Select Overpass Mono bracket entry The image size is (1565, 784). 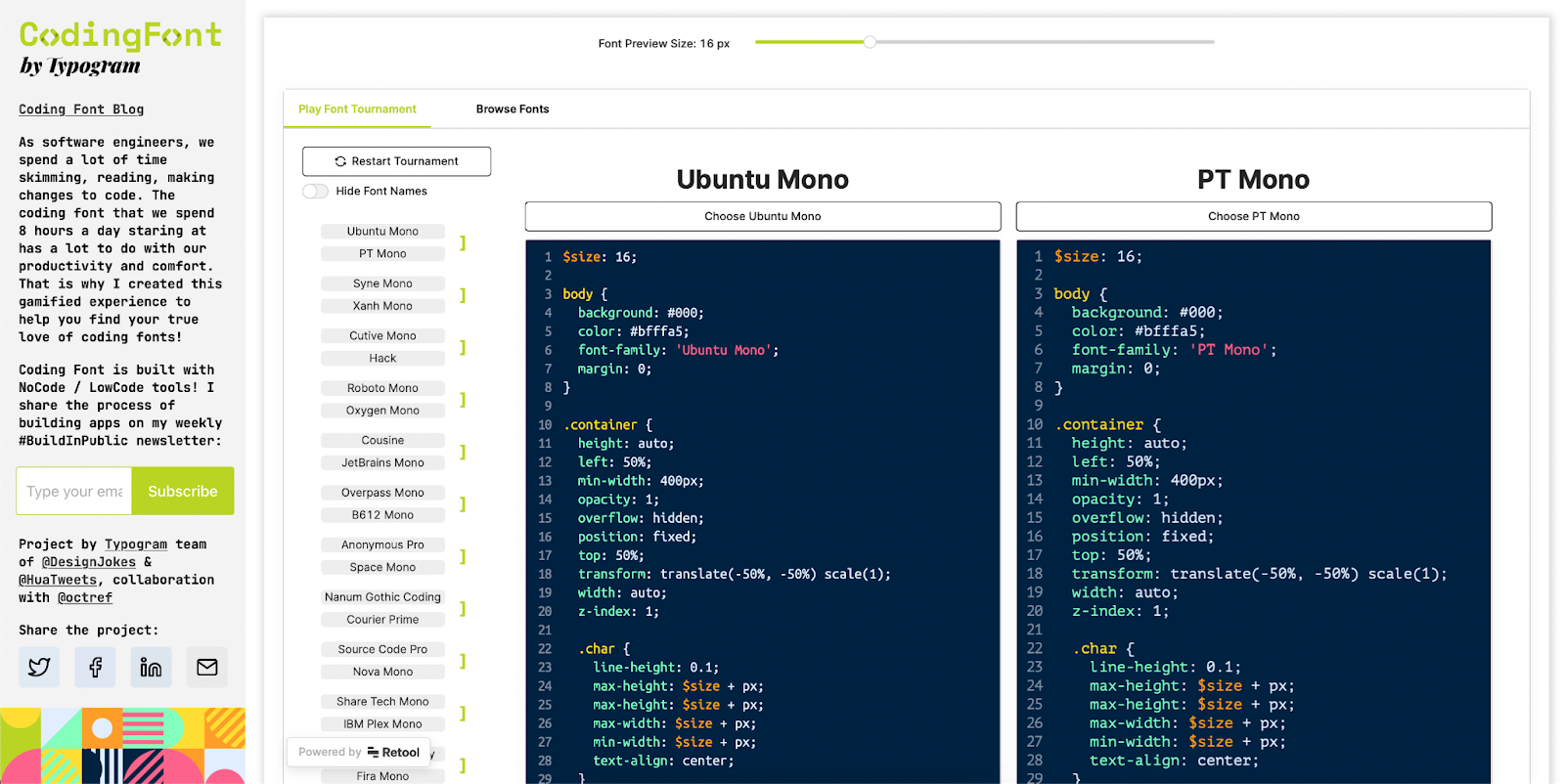[x=382, y=493]
